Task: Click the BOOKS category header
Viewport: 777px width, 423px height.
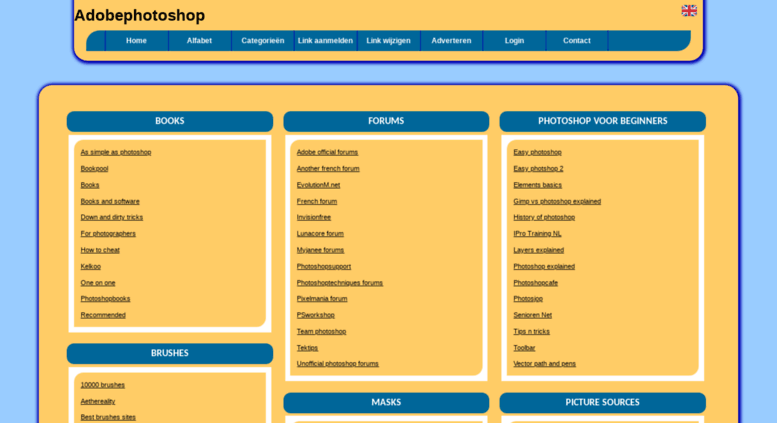Action: point(170,121)
